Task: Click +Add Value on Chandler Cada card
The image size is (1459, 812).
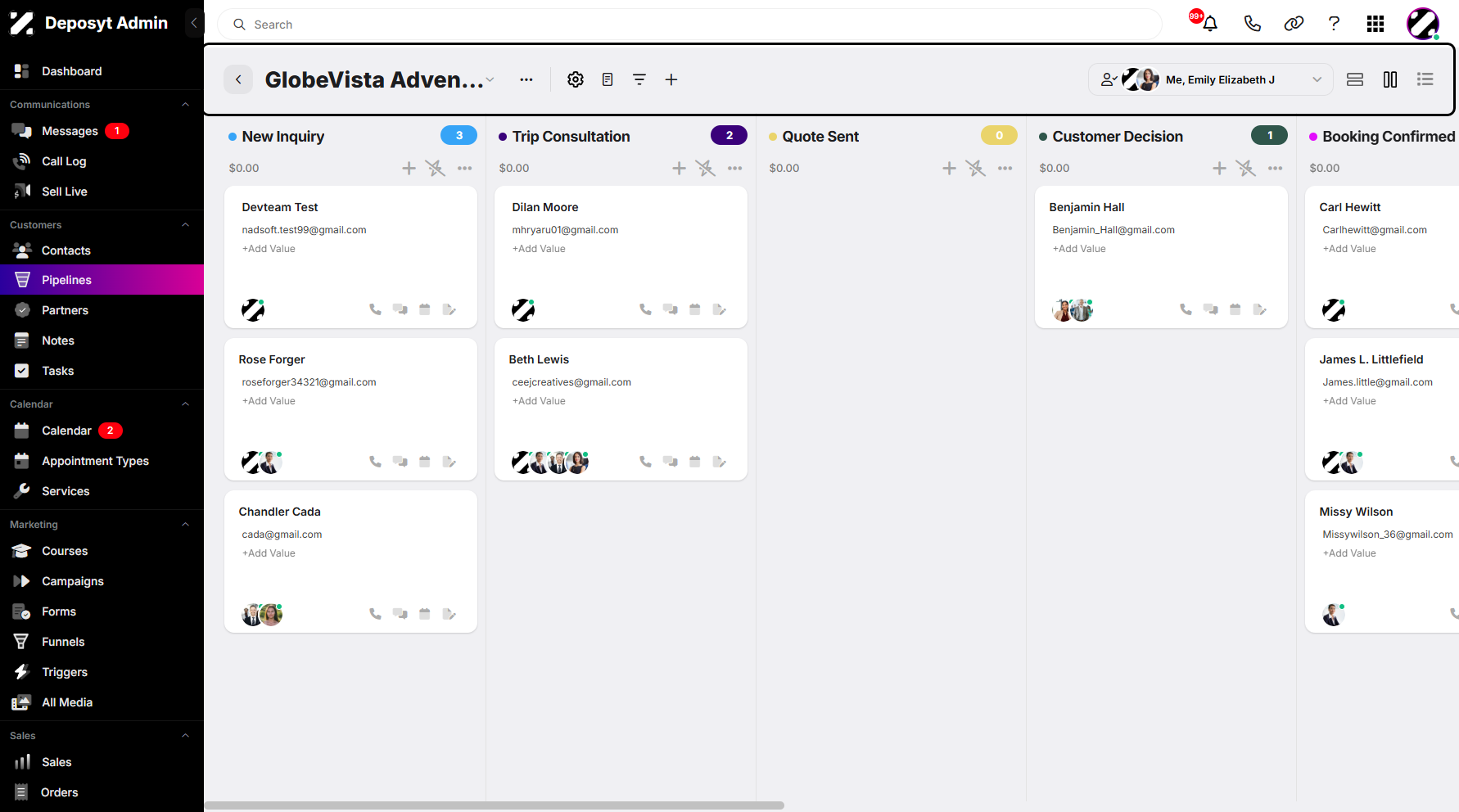Action: pos(269,553)
